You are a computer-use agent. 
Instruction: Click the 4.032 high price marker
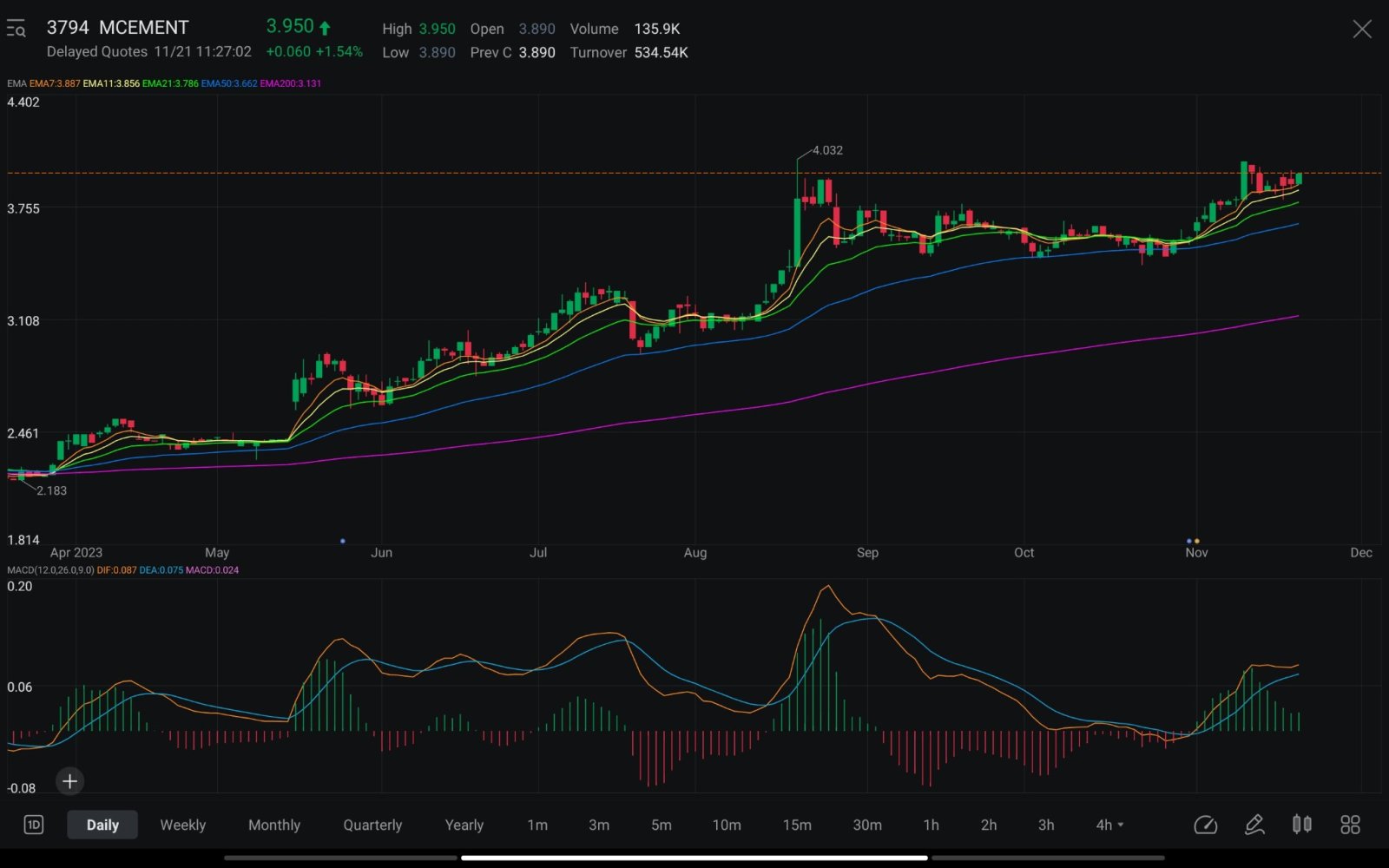tap(827, 150)
